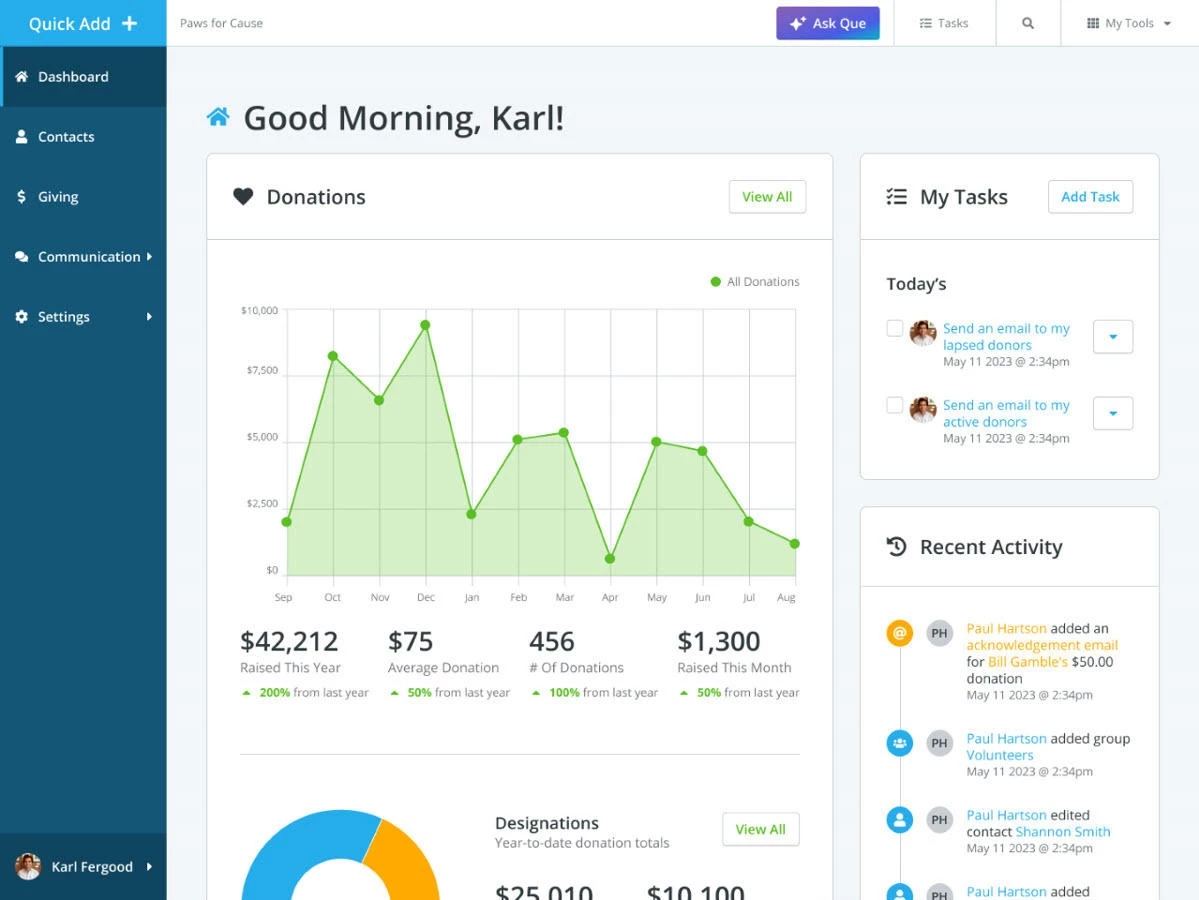
Task: Toggle the All Donations legend marker
Action: click(716, 281)
